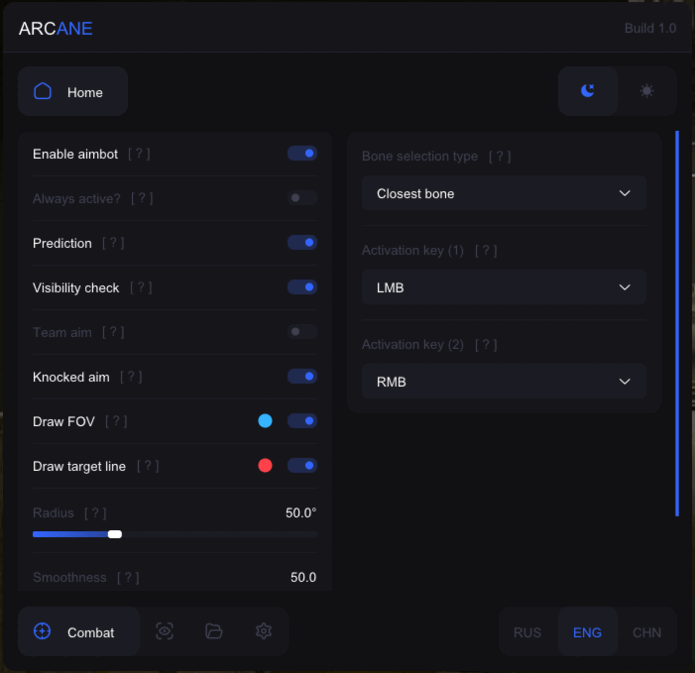Screen dimensions: 695x673
Task: Show help for Enable aimbot [?]
Action: 139,154
